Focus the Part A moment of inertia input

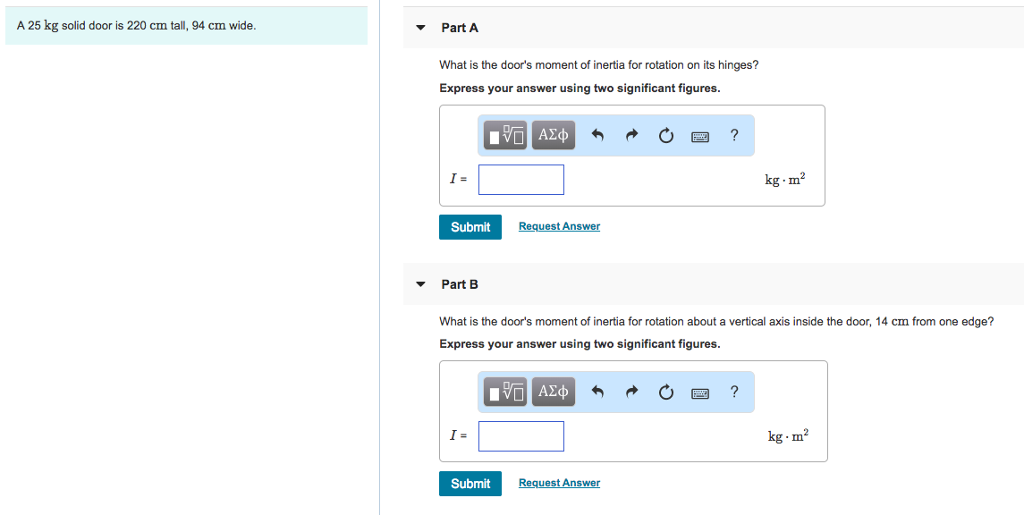pos(521,180)
